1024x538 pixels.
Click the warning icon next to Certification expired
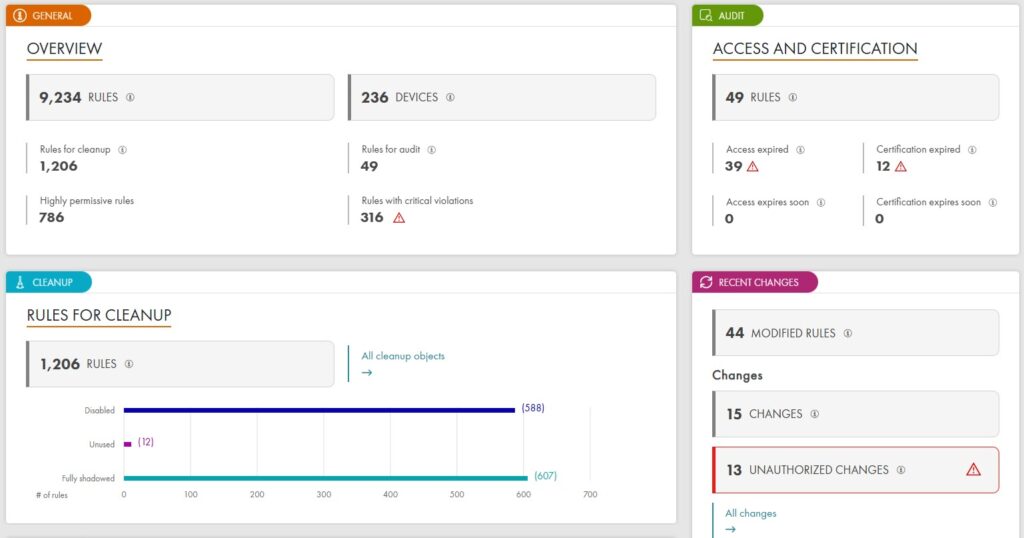click(900, 167)
